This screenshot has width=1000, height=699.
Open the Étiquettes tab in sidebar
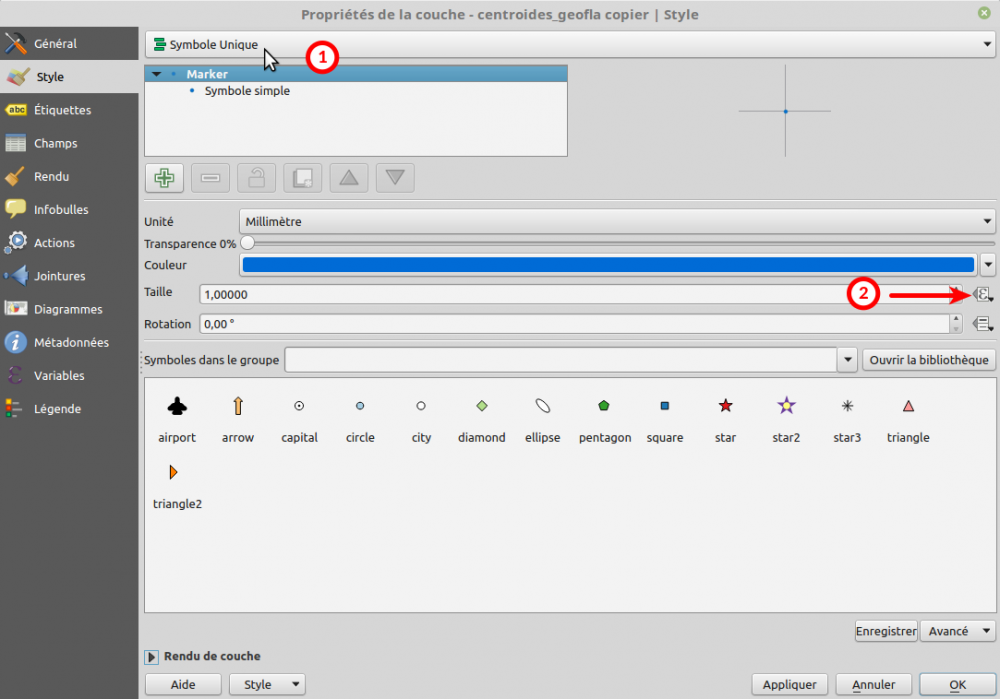[62, 110]
